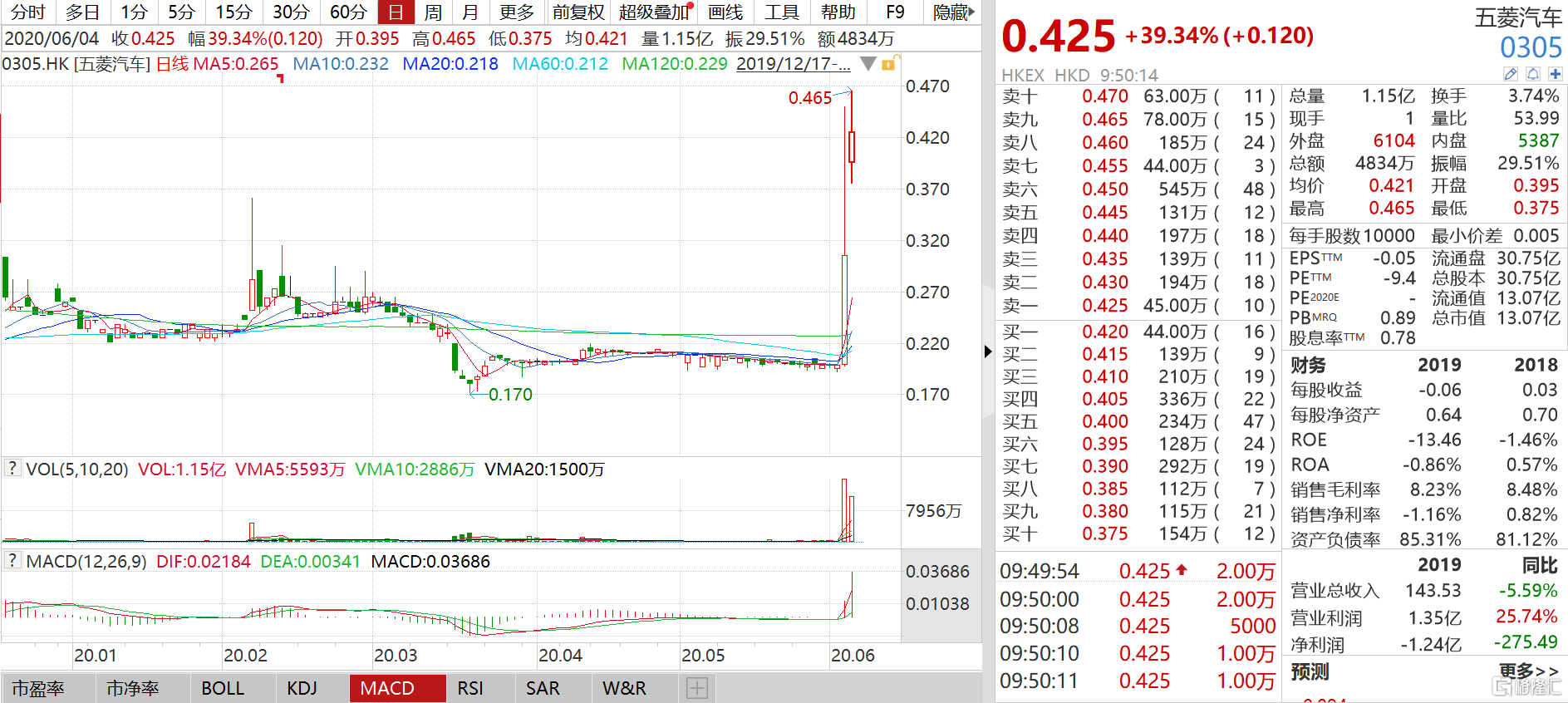Switch indicator to 市盈率
Viewport: 1568px width, 703px height.
pyautogui.click(x=38, y=688)
